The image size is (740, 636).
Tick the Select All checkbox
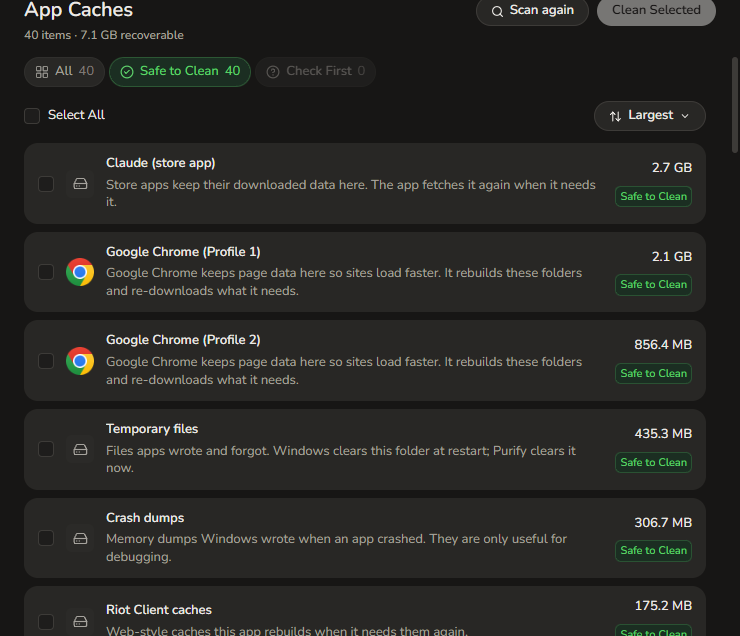click(x=32, y=116)
